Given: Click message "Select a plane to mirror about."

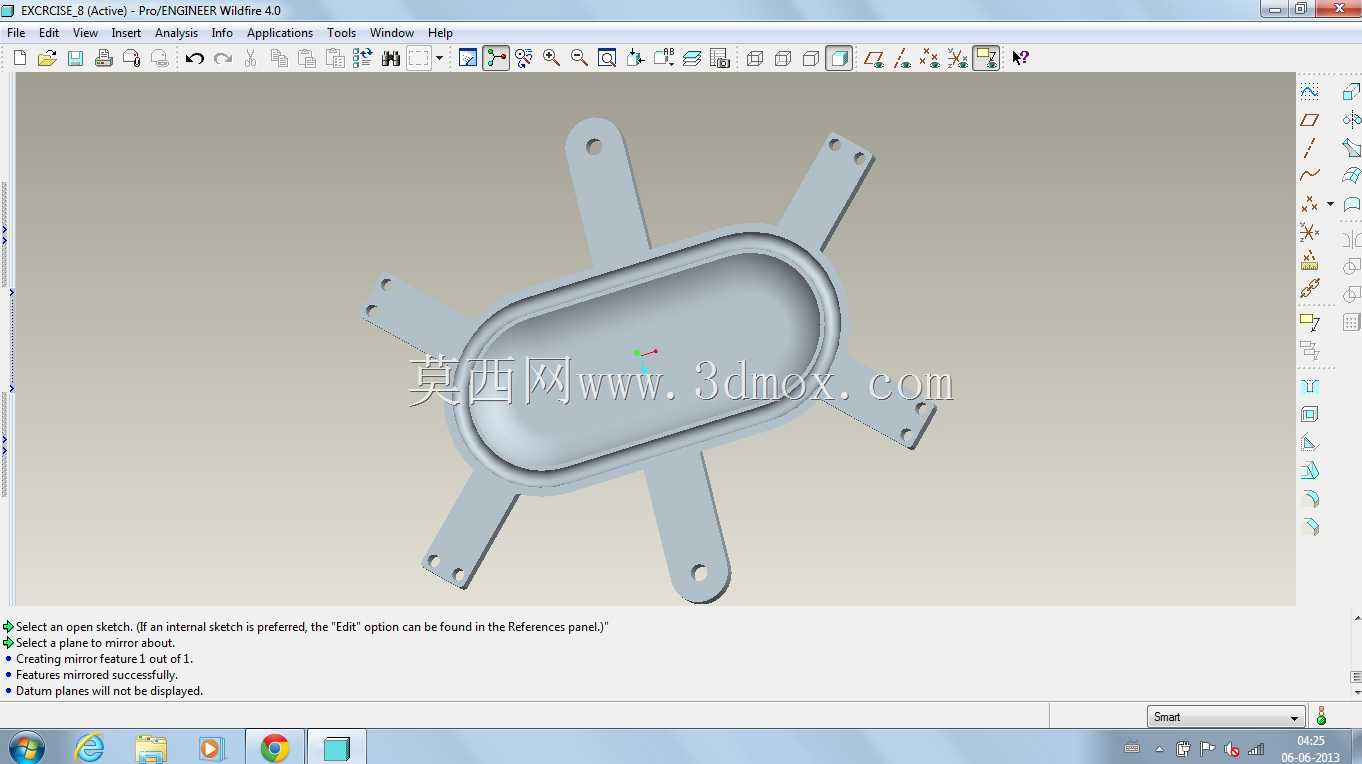Looking at the screenshot, I should pos(95,643).
